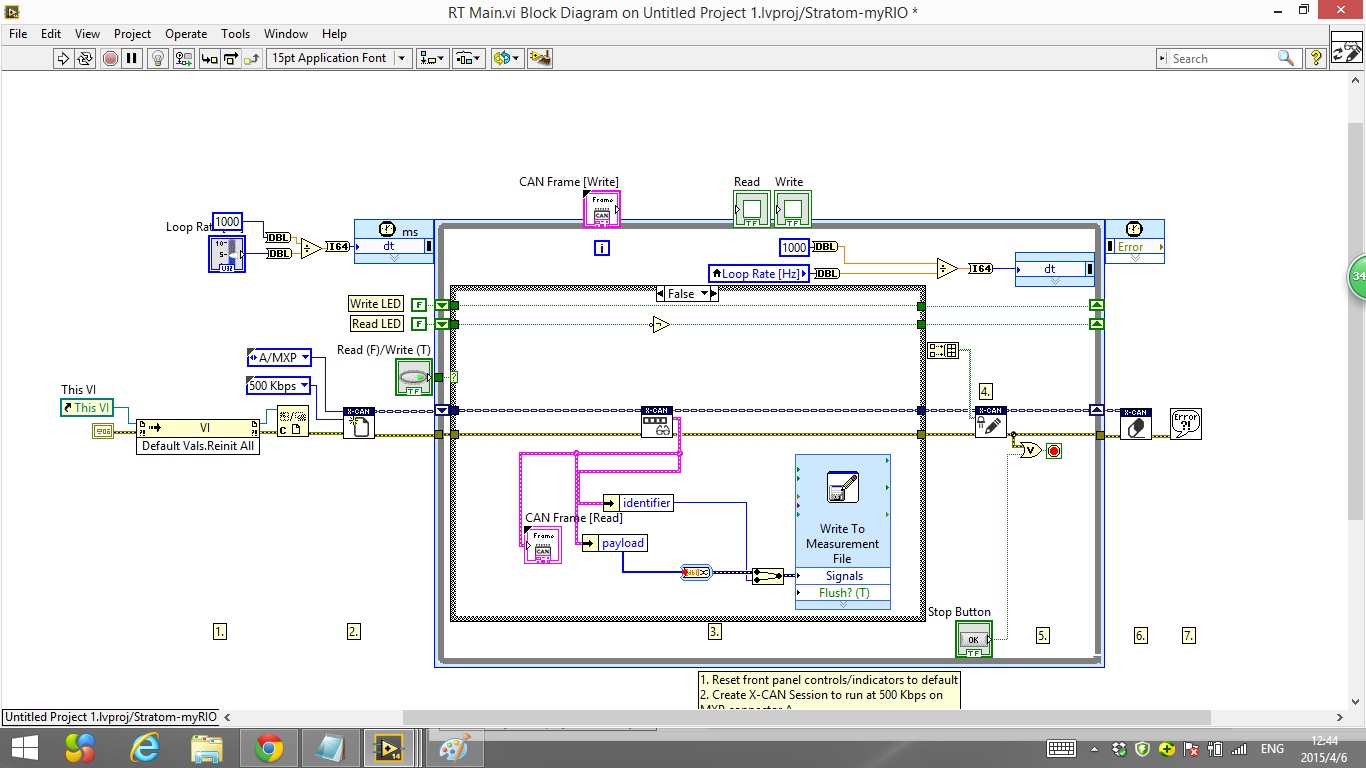Viewport: 1366px width, 768px height.
Task: Click the Read LED label constant
Action: [x=376, y=324]
